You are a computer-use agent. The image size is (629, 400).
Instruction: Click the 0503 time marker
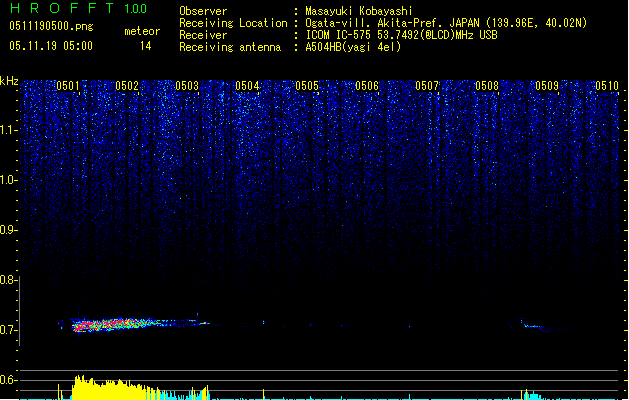[187, 86]
